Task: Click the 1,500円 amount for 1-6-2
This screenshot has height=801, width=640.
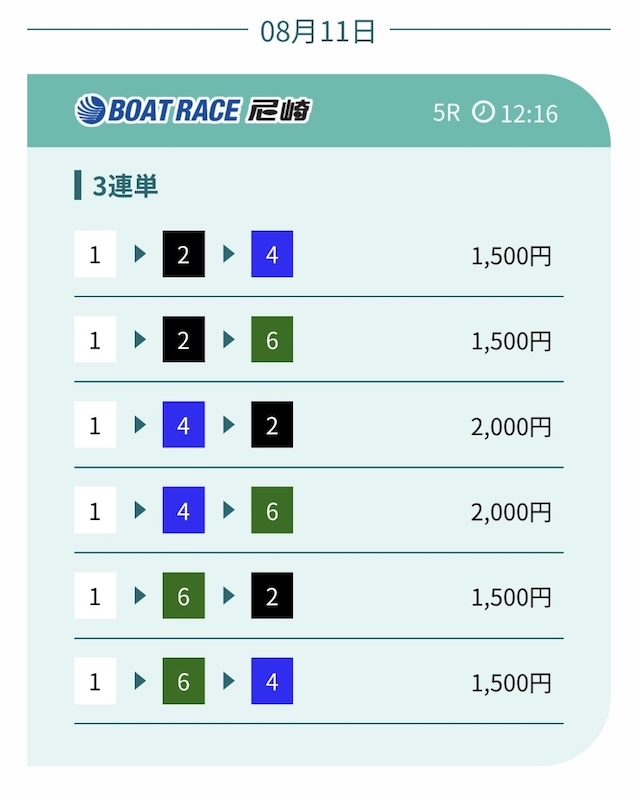Action: [511, 598]
